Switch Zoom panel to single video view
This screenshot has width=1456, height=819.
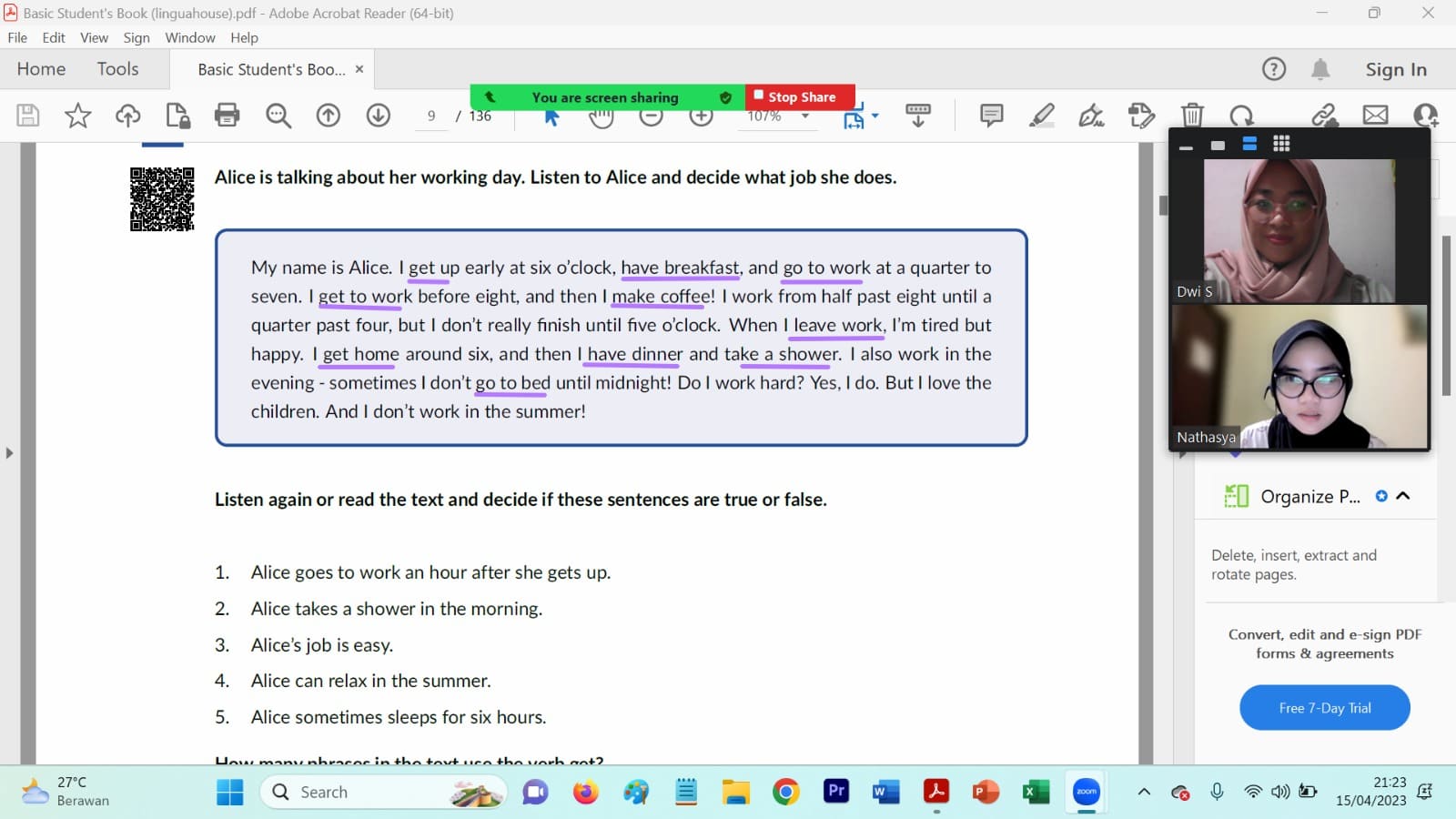pos(1218,145)
